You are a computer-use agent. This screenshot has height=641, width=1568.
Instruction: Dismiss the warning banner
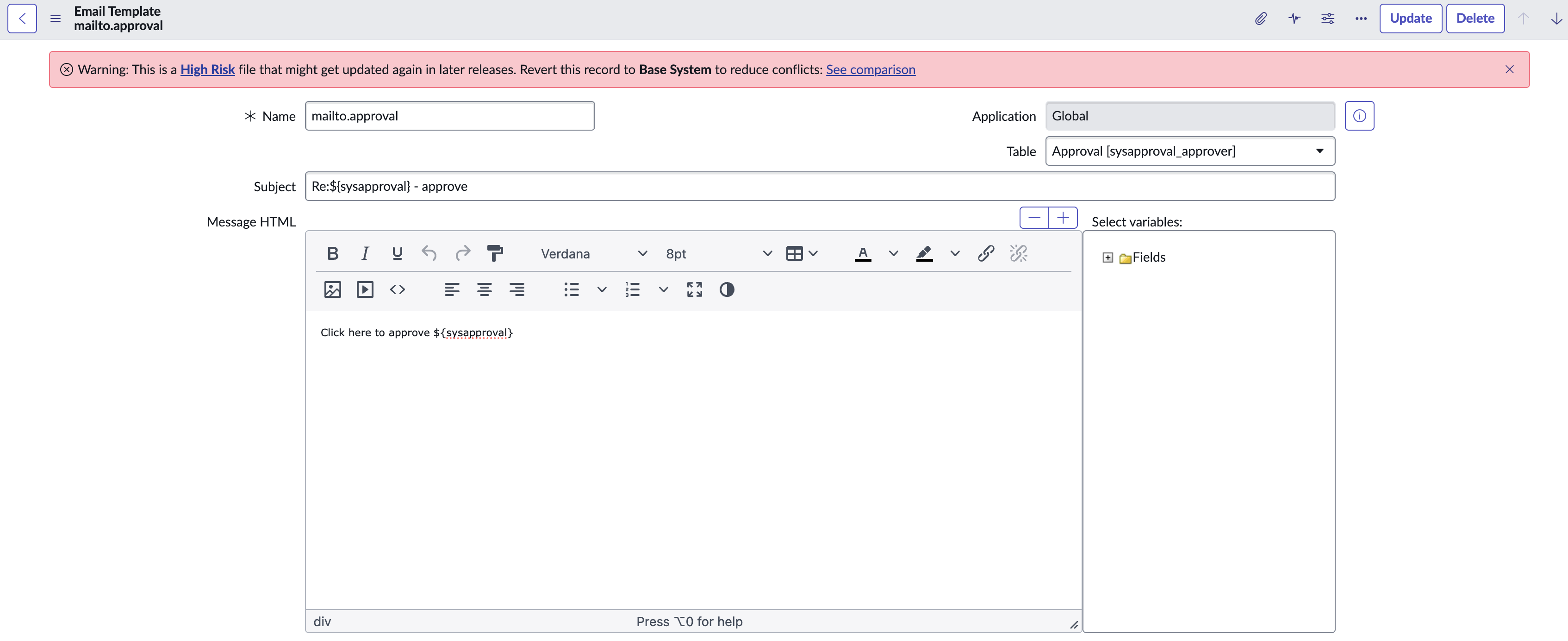tap(1509, 69)
